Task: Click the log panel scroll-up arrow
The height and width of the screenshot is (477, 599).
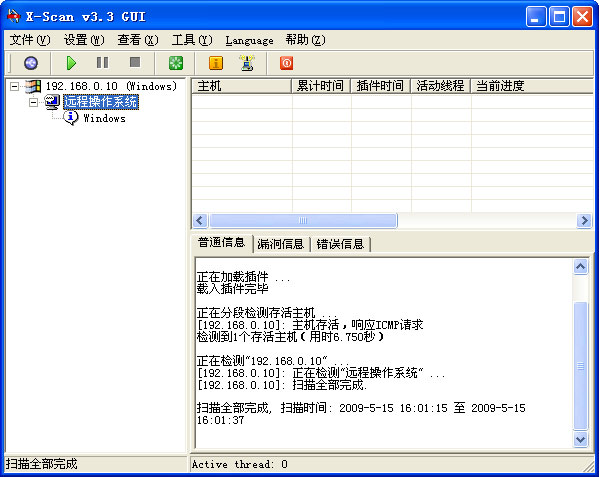Action: (580, 267)
